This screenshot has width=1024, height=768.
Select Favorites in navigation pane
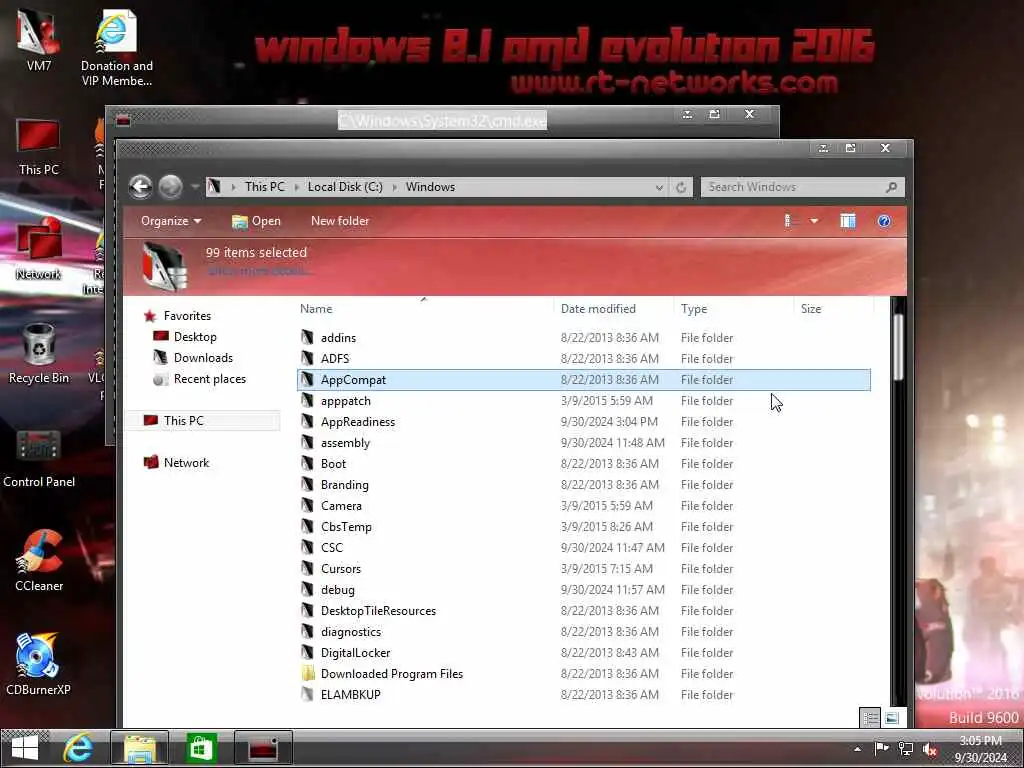pyautogui.click(x=187, y=316)
